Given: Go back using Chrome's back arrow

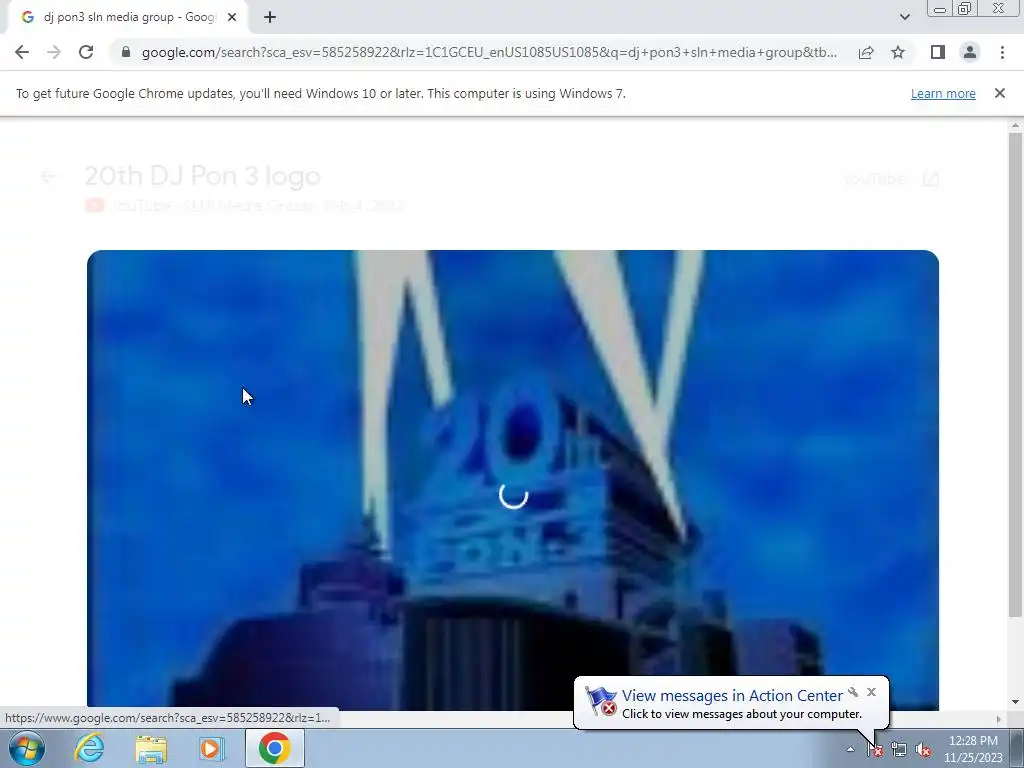Looking at the screenshot, I should coord(22,52).
